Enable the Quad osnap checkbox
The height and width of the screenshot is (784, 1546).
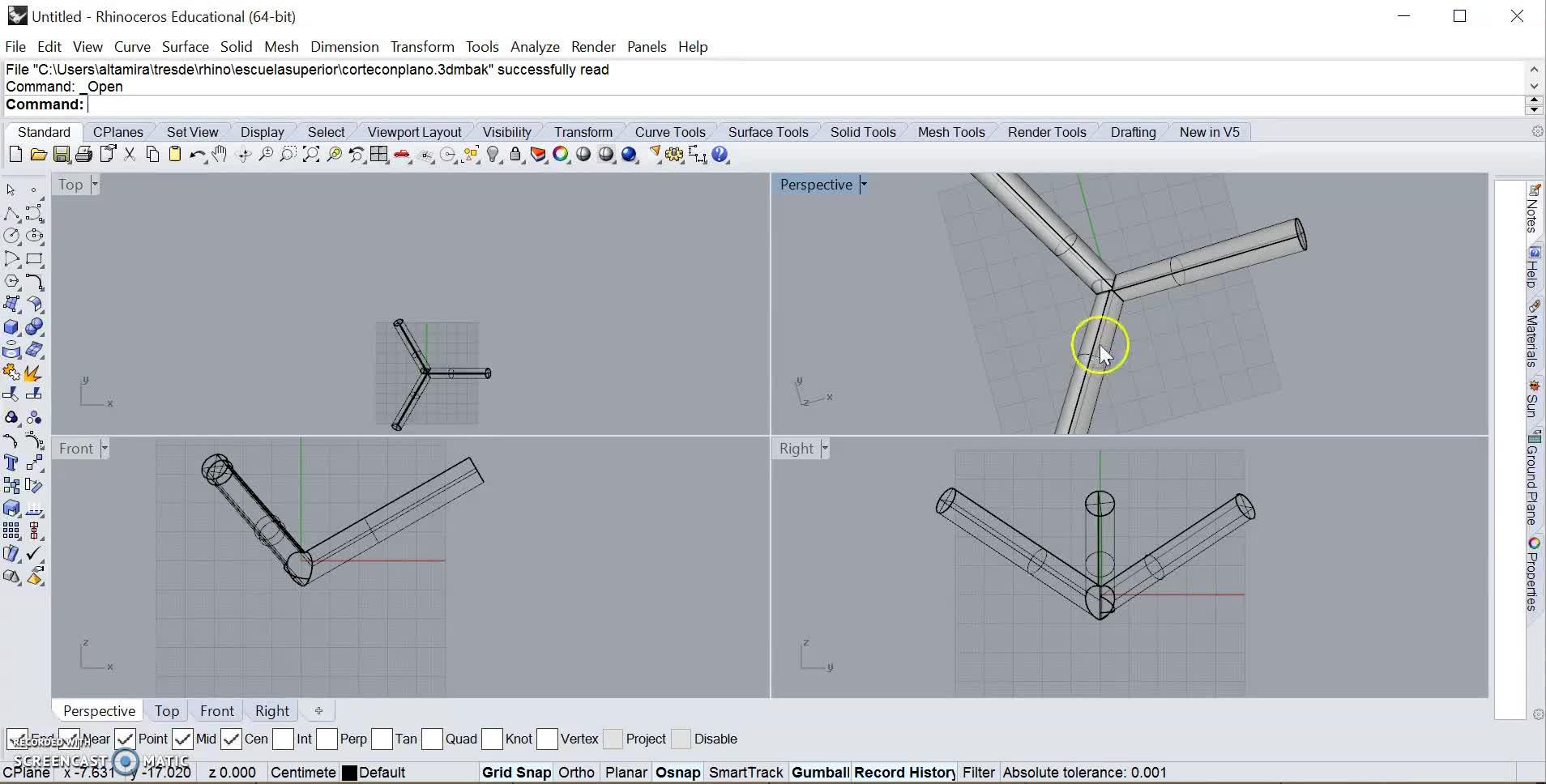tap(433, 739)
